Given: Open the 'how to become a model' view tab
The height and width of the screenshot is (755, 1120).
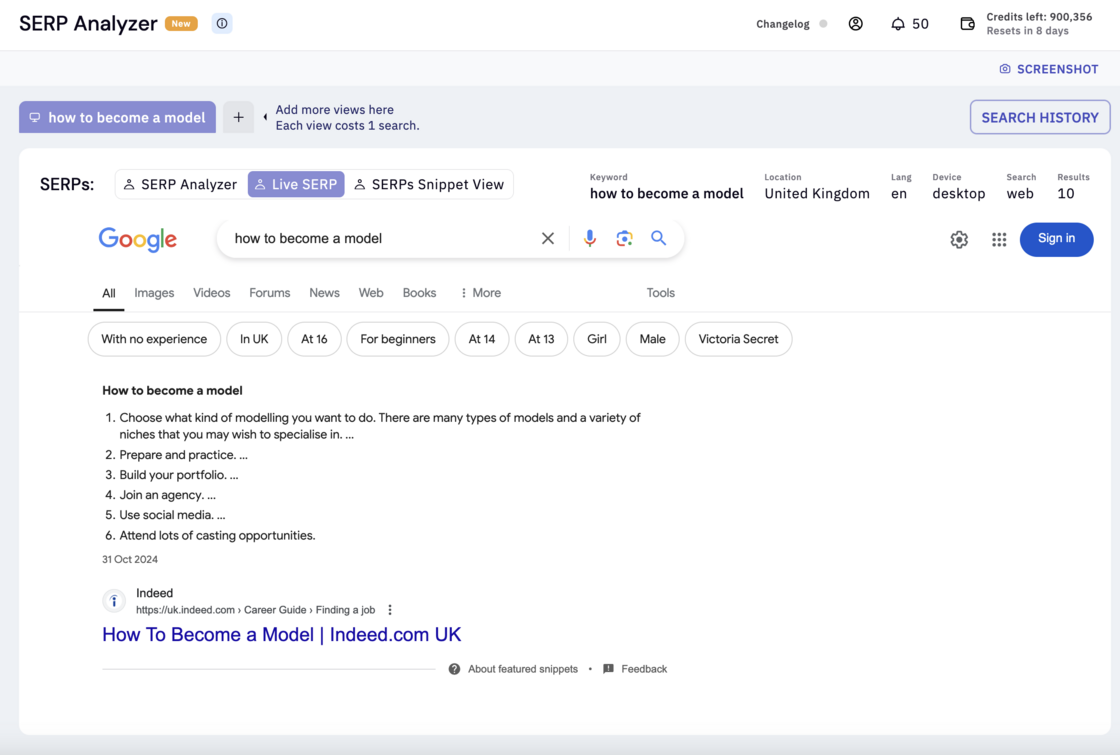Looking at the screenshot, I should [117, 117].
